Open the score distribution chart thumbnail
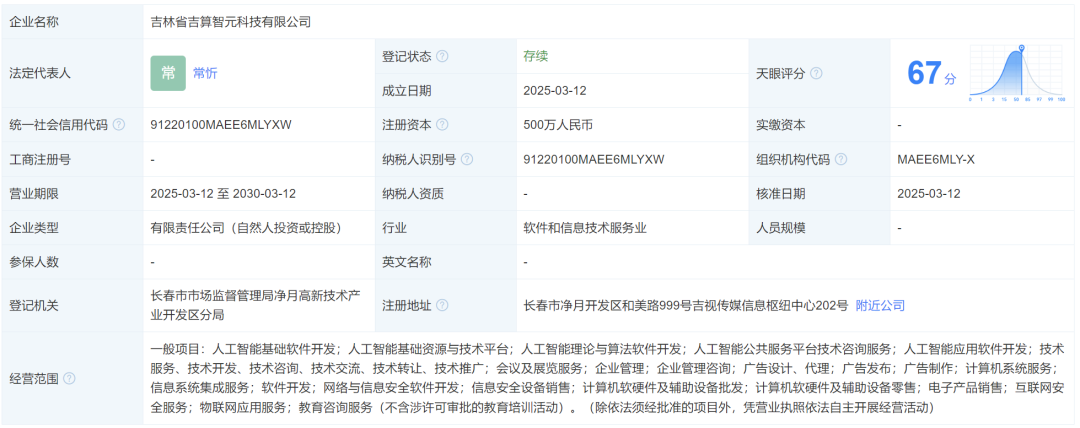The width and height of the screenshot is (1080, 428). pos(1017,73)
